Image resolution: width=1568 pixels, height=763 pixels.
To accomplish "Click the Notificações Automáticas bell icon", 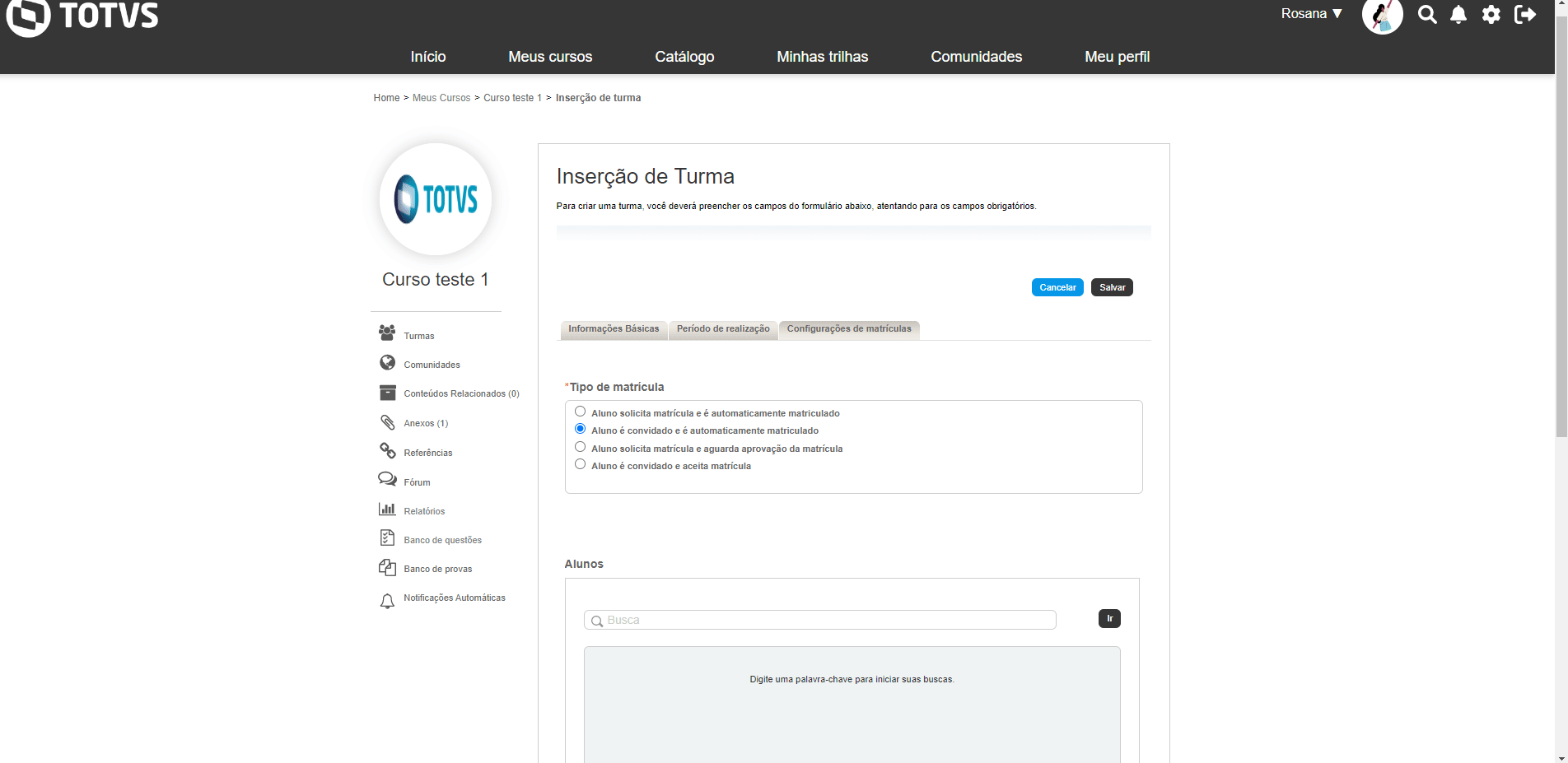I will click(x=387, y=602).
